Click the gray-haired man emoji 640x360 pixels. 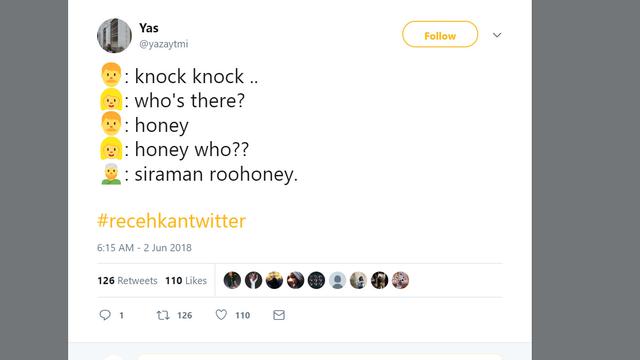(x=111, y=174)
